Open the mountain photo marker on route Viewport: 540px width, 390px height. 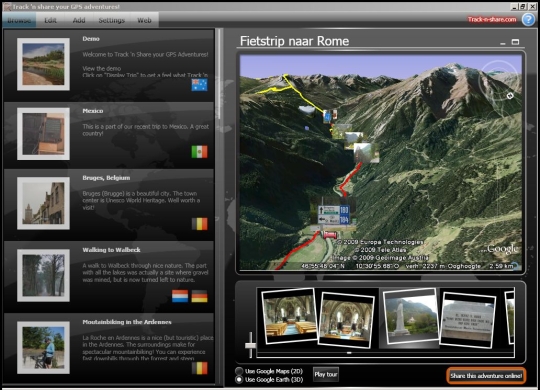(366, 153)
